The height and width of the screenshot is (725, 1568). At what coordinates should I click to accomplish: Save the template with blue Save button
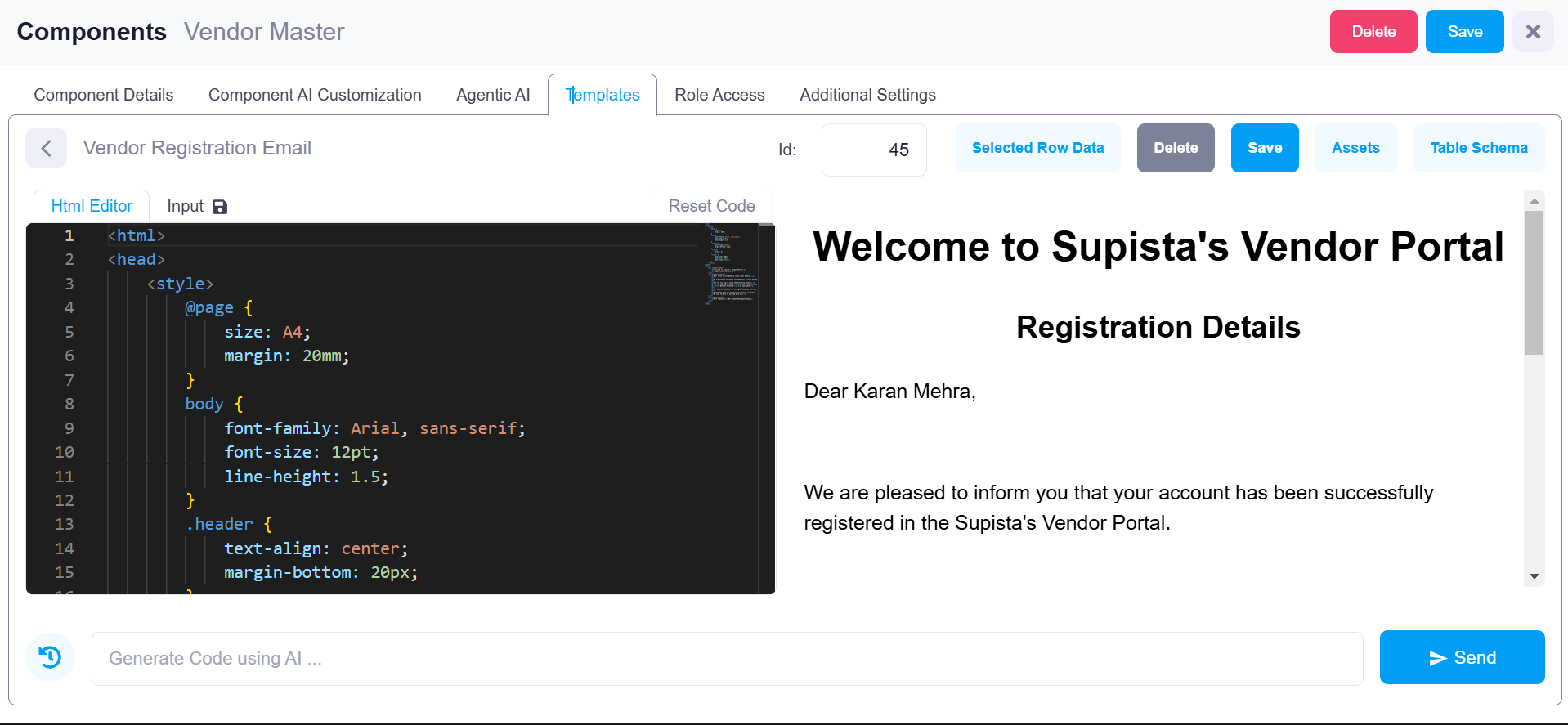pyautogui.click(x=1265, y=148)
